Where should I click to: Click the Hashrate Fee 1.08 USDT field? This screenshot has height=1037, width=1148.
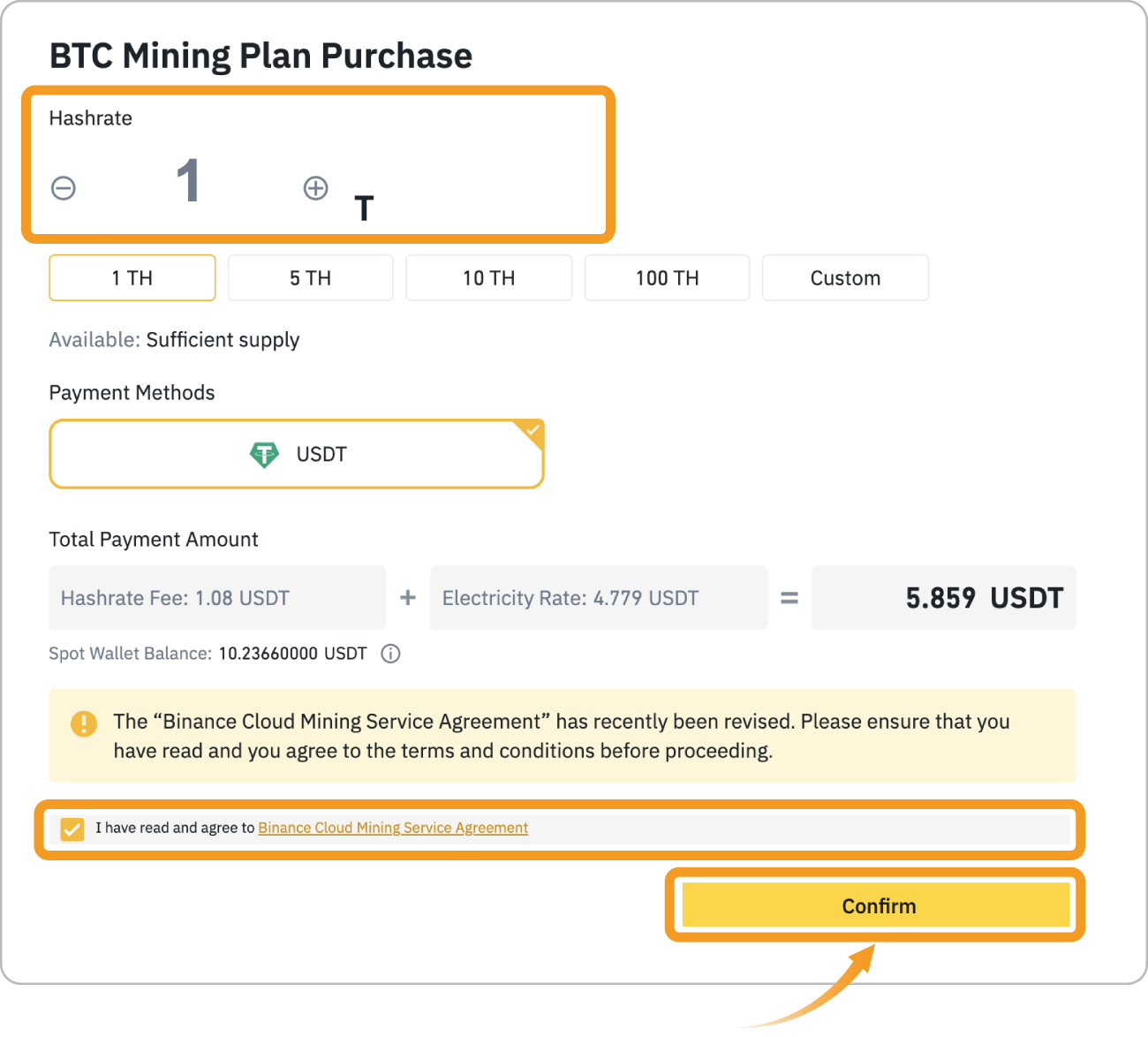tap(217, 598)
